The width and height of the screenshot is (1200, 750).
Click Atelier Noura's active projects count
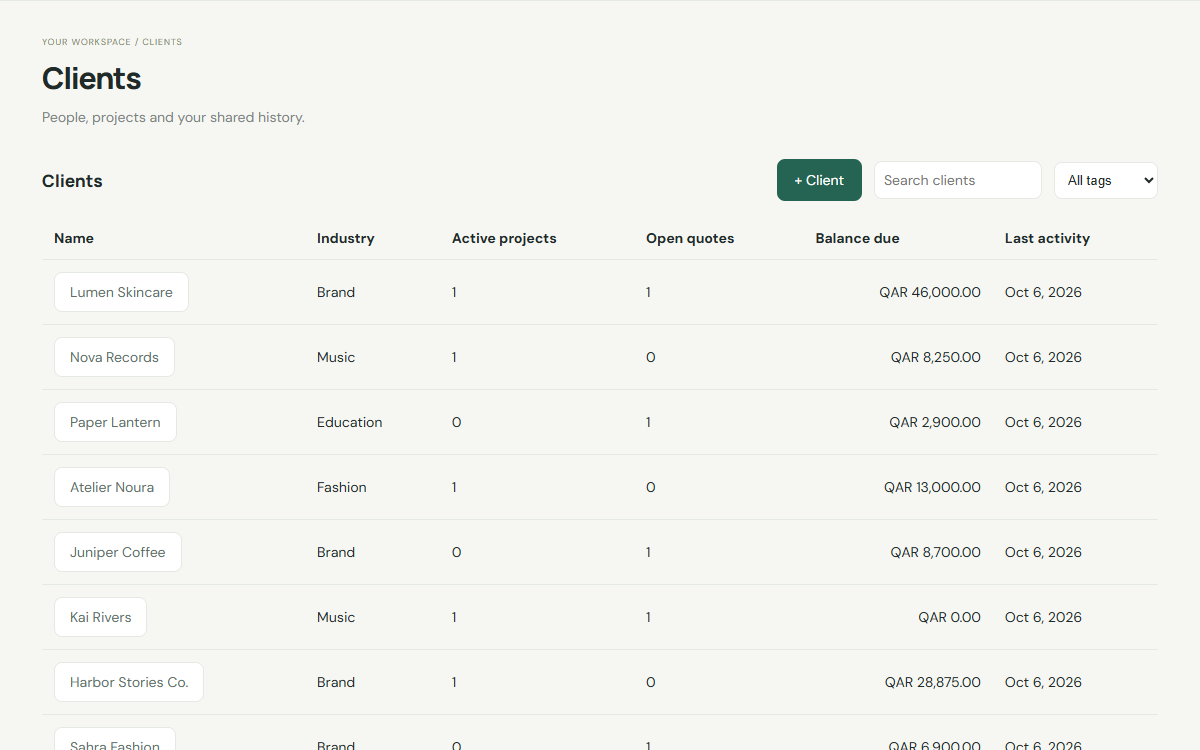point(454,487)
